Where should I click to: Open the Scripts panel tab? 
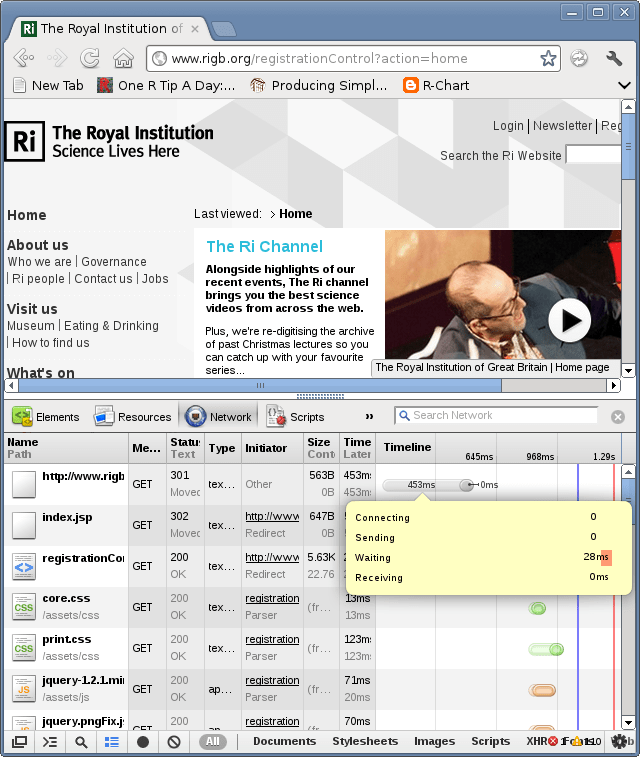coord(295,417)
